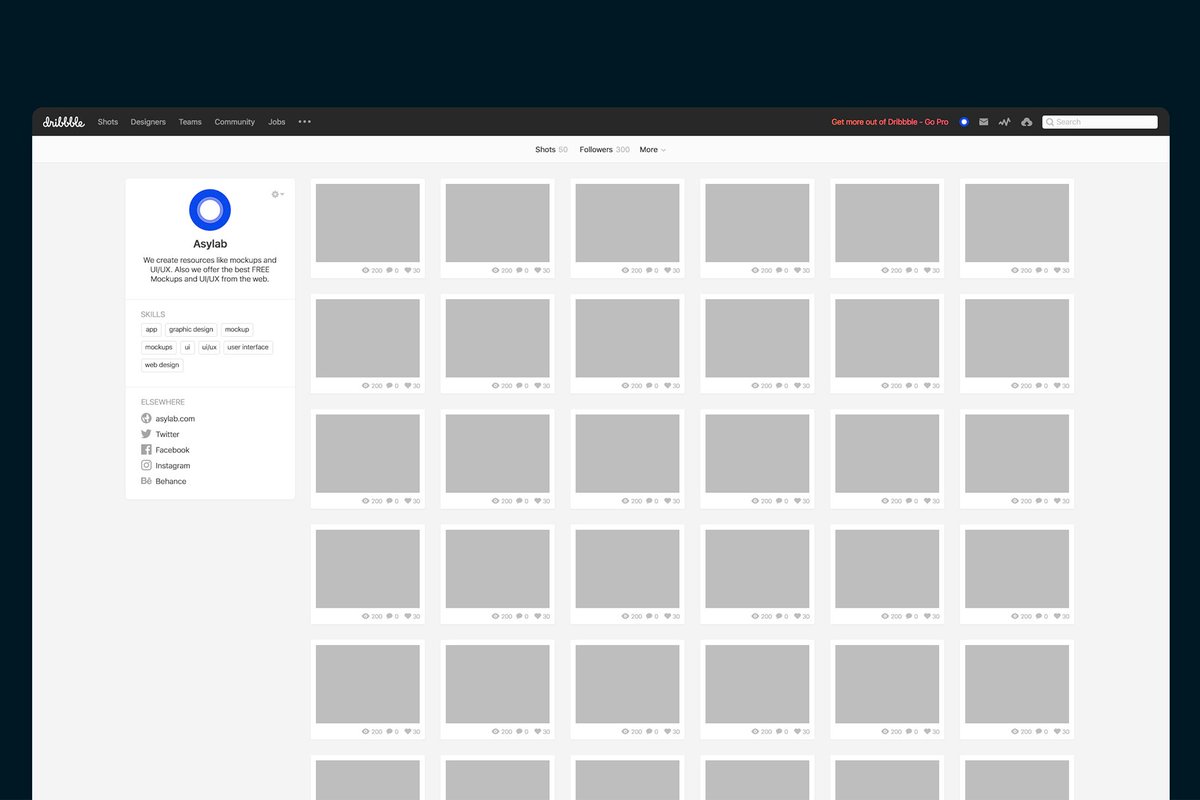Screen dimensions: 1200x800
Task: Open the three-dot overflow menu in the nav bar
Action: (305, 122)
